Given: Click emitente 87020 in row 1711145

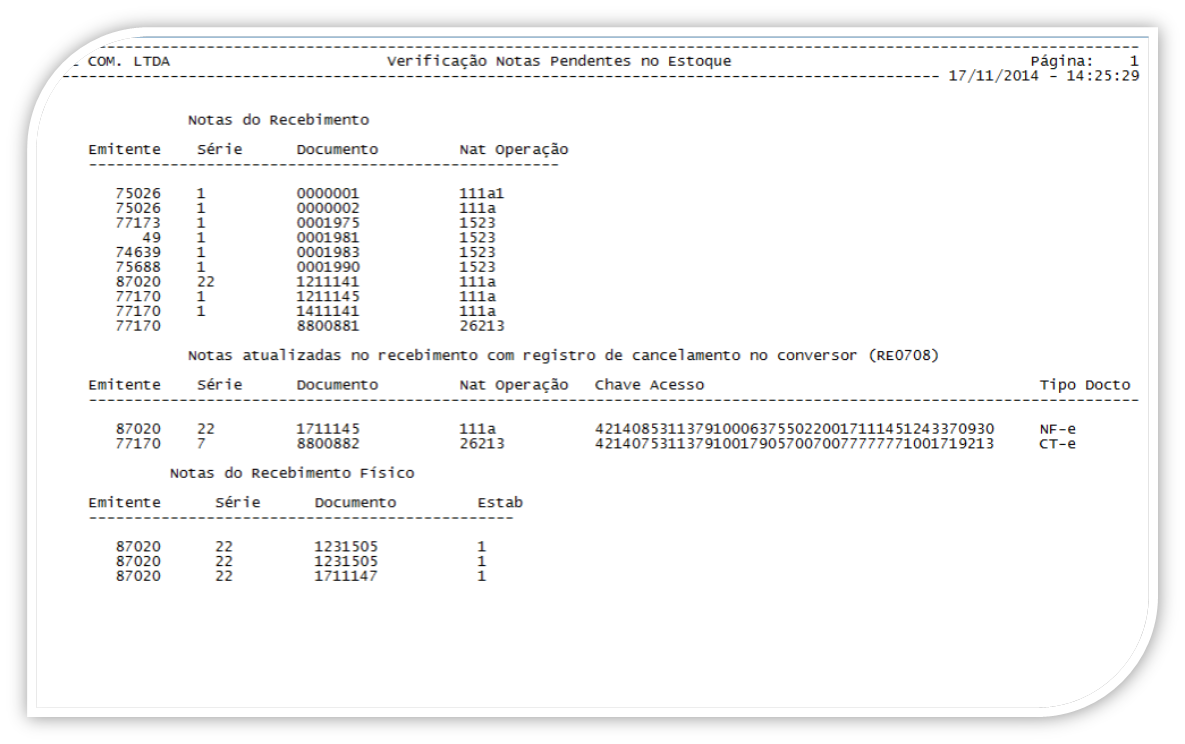Looking at the screenshot, I should click(138, 429).
